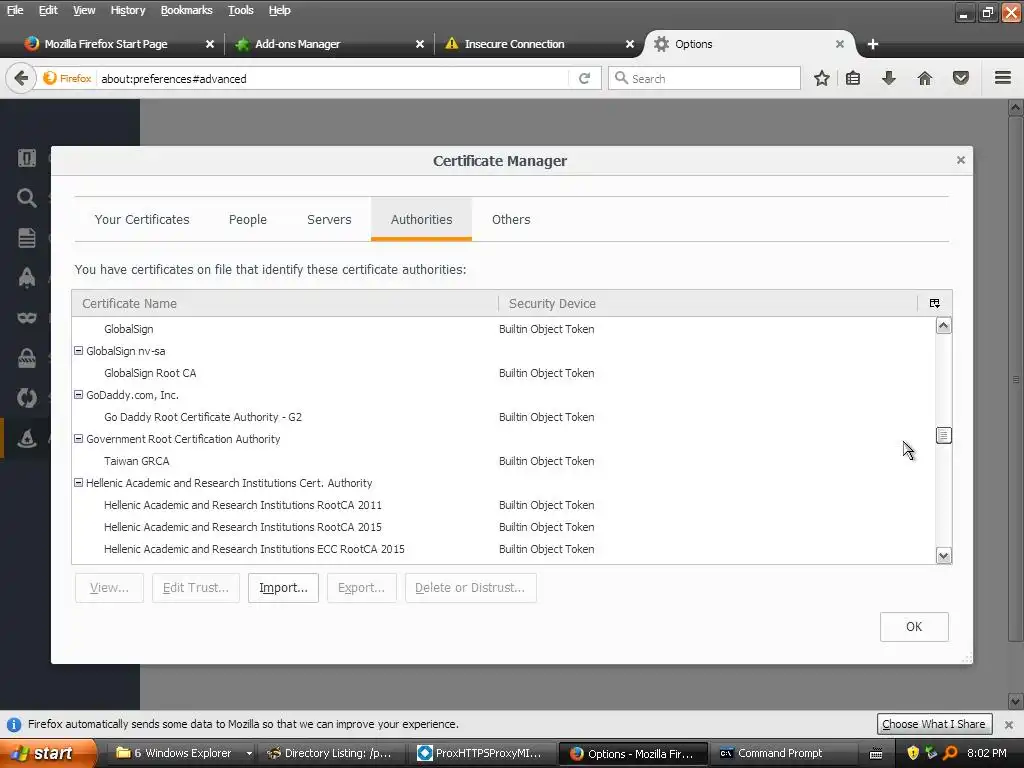Reload the current page
1024x768 pixels.
click(x=584, y=78)
